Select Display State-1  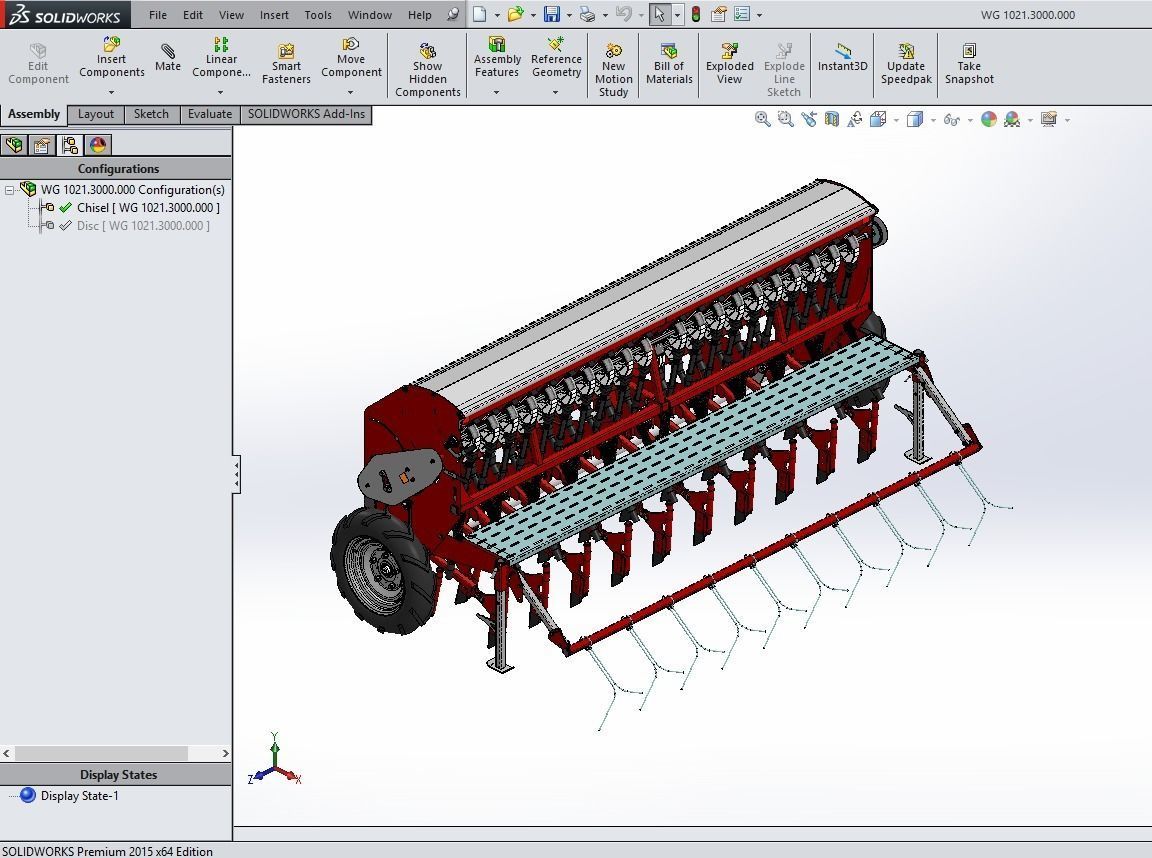(x=79, y=796)
